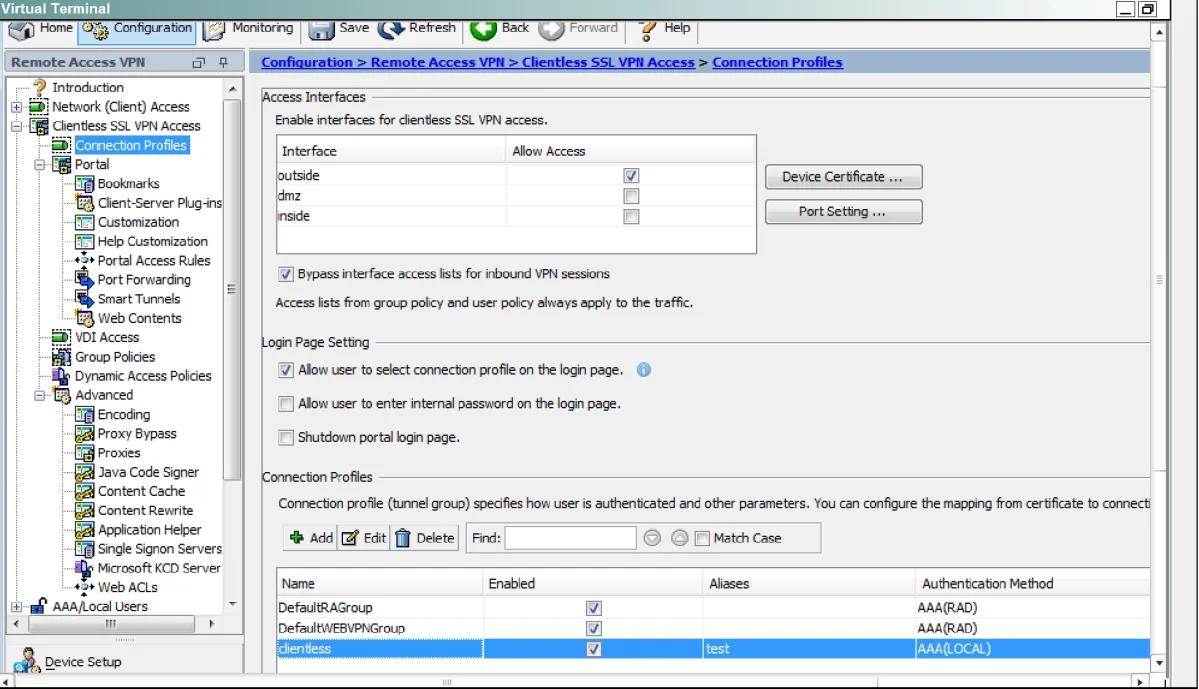Screen dimensions: 1199x689
Task: Select Connection Profiles in the tree
Action: [131, 145]
